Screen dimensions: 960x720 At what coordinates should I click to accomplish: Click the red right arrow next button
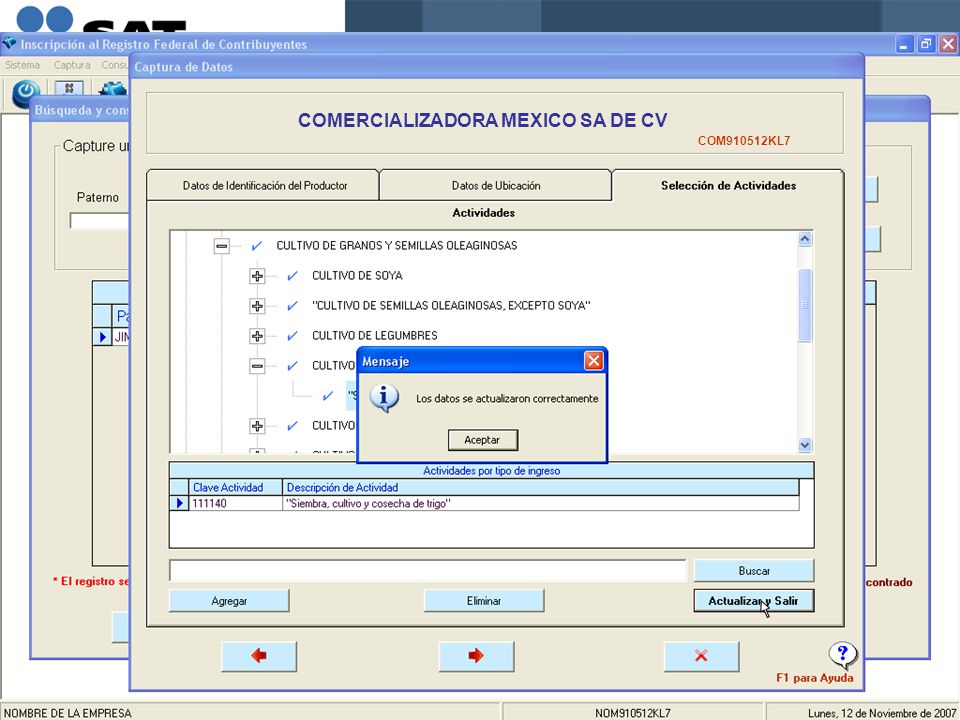coord(476,656)
